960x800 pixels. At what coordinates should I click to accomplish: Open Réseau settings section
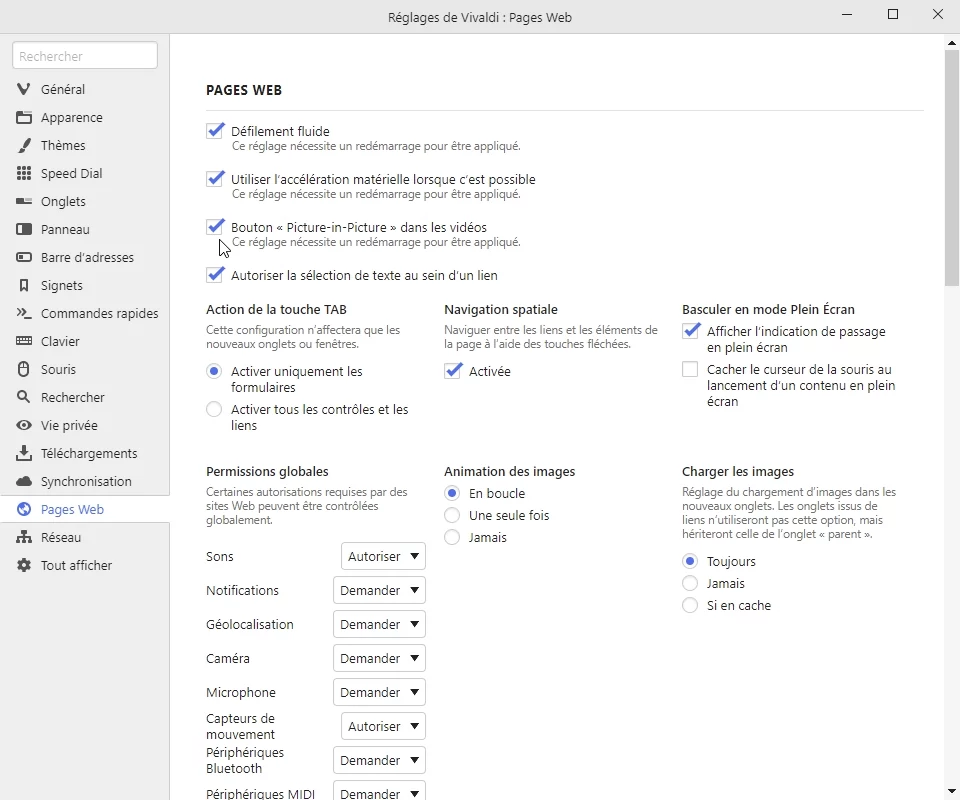click(x=85, y=537)
